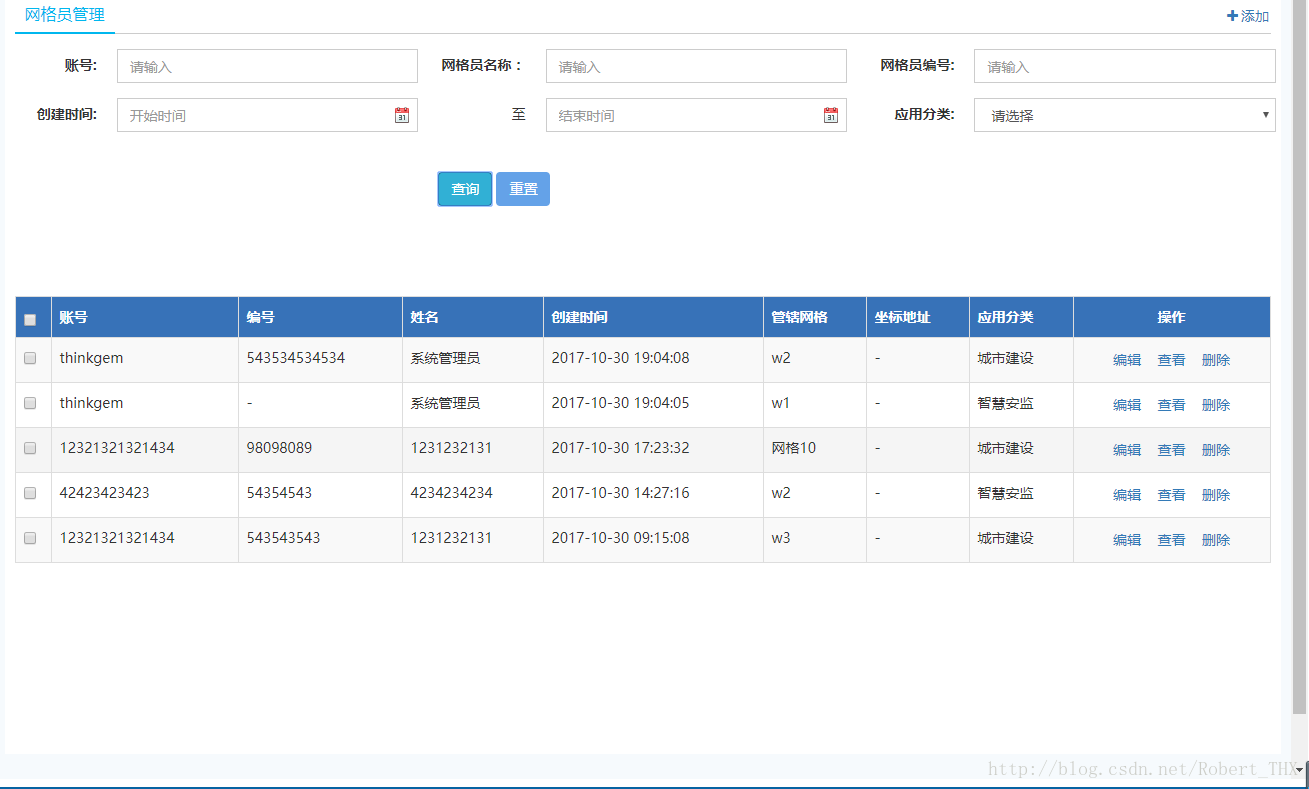Click the 姓名 column header
The height and width of the screenshot is (789, 1309).
click(x=473, y=317)
